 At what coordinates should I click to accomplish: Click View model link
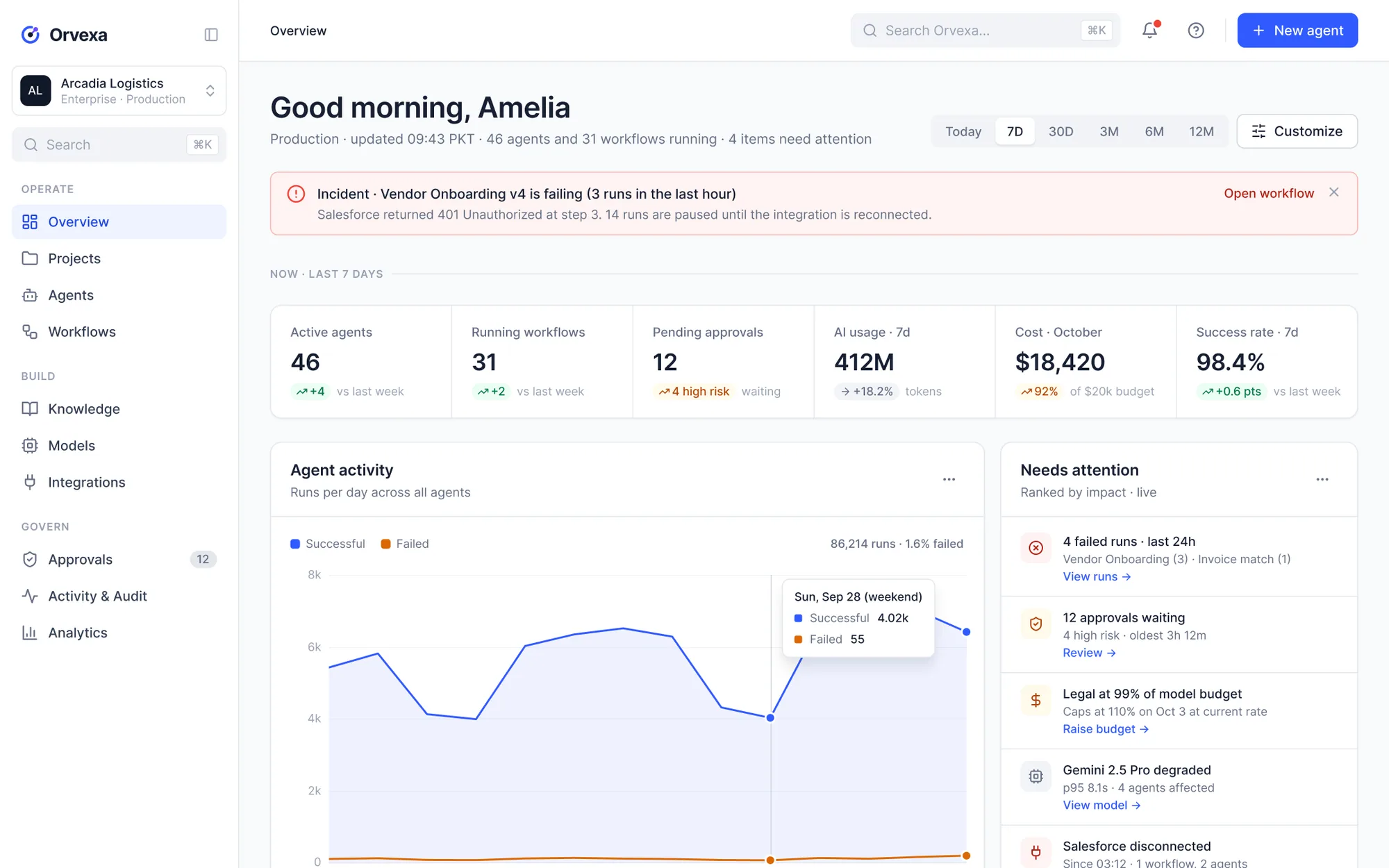[x=1101, y=806]
